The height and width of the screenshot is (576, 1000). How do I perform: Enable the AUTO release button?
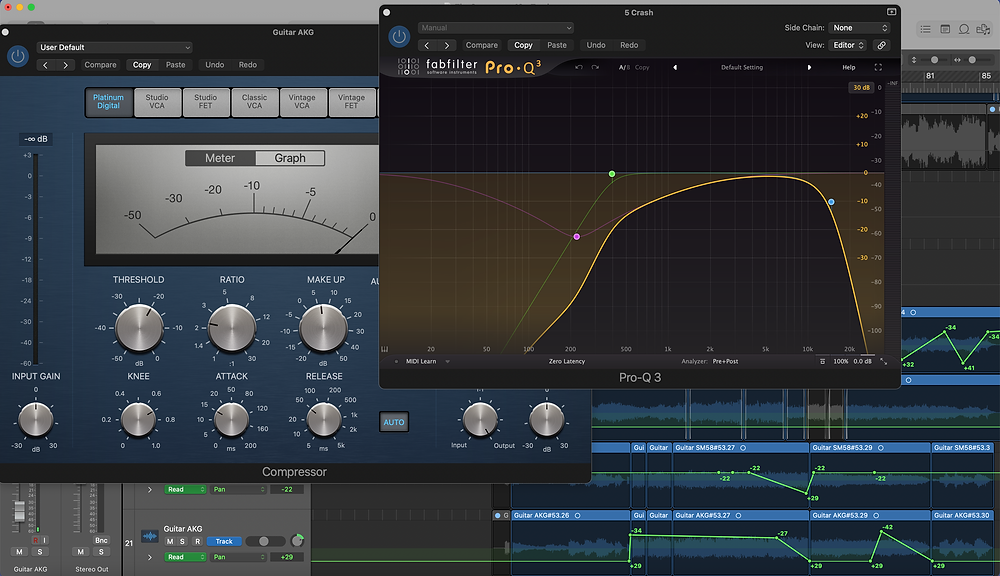click(x=394, y=422)
